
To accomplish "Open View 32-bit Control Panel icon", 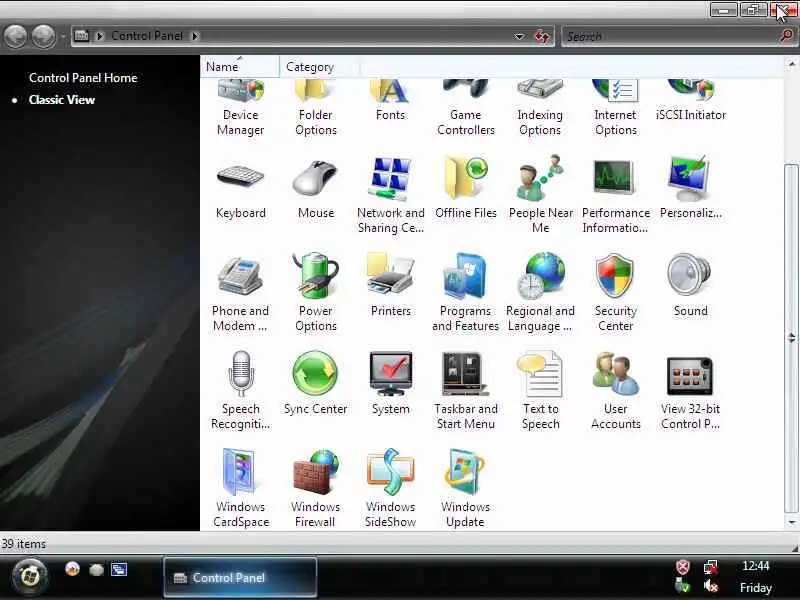I will click(x=690, y=391).
